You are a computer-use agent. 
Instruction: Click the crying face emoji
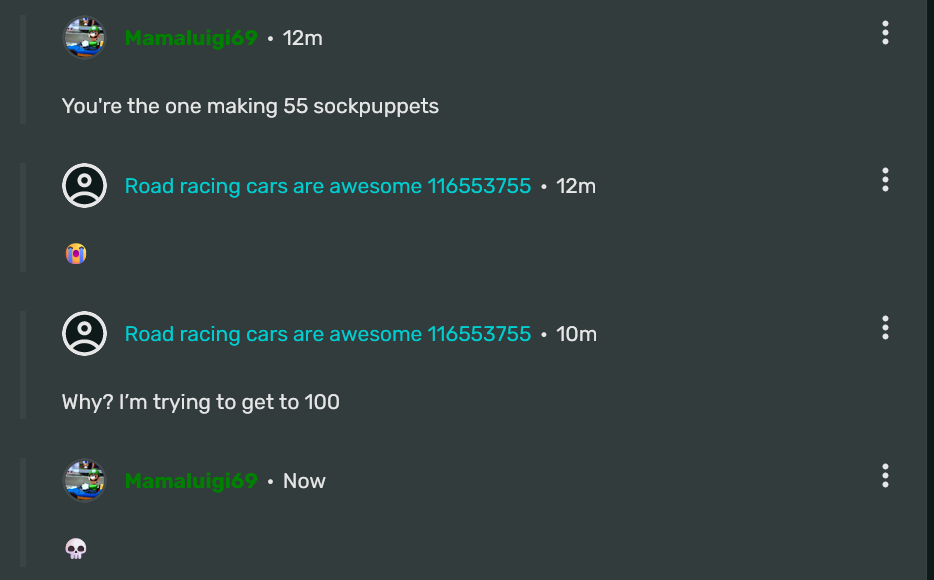(x=76, y=254)
